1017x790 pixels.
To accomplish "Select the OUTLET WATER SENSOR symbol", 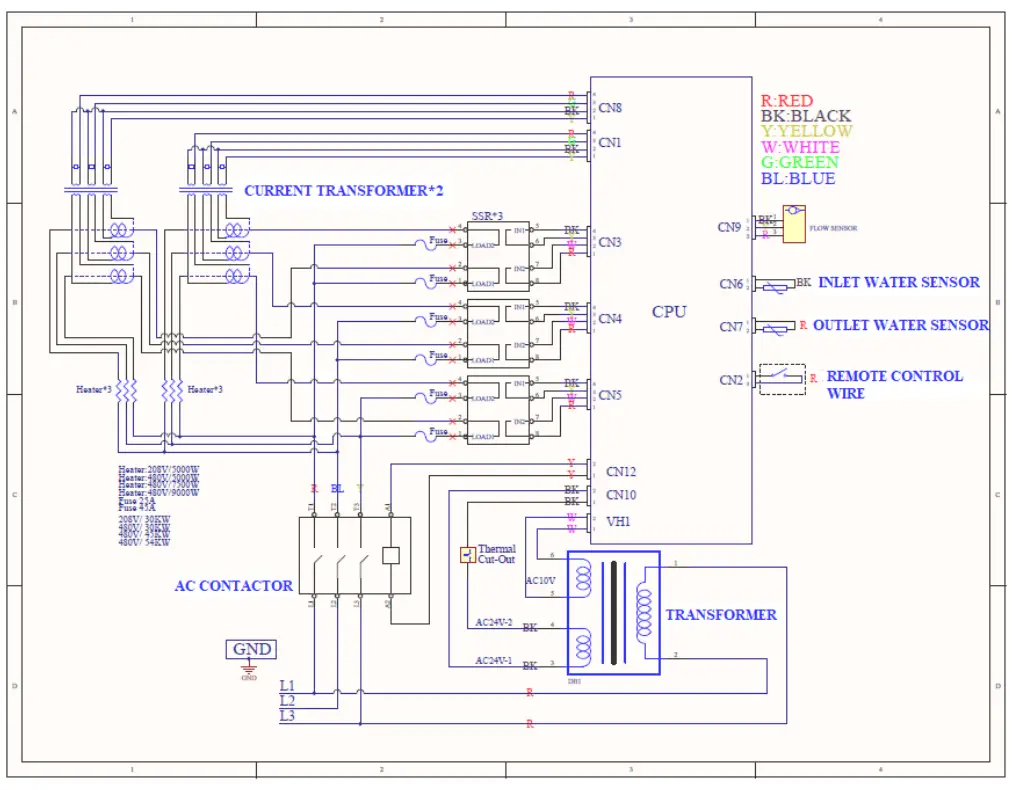I will [x=775, y=327].
